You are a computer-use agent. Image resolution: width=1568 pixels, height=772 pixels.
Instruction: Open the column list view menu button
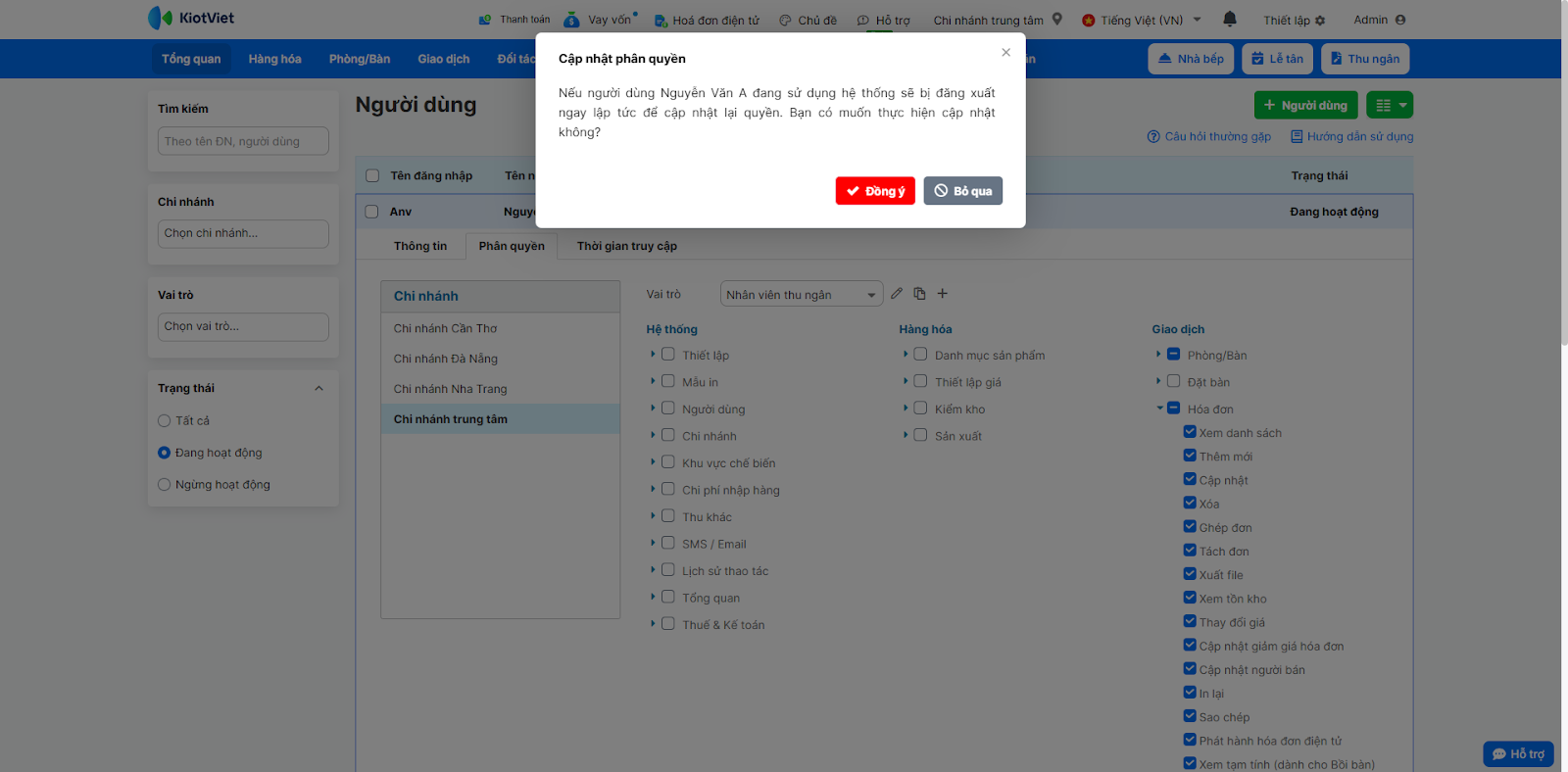(x=1390, y=105)
